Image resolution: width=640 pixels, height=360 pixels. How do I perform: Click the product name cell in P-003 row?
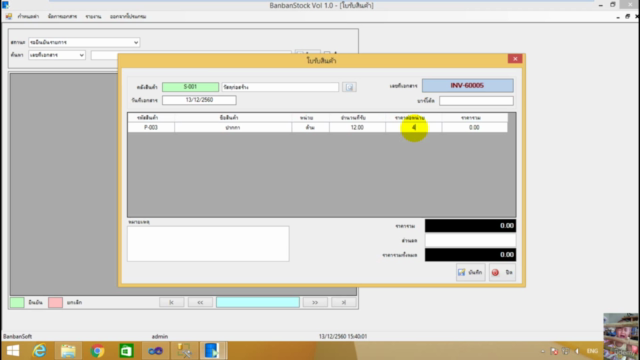pyautogui.click(x=233, y=127)
